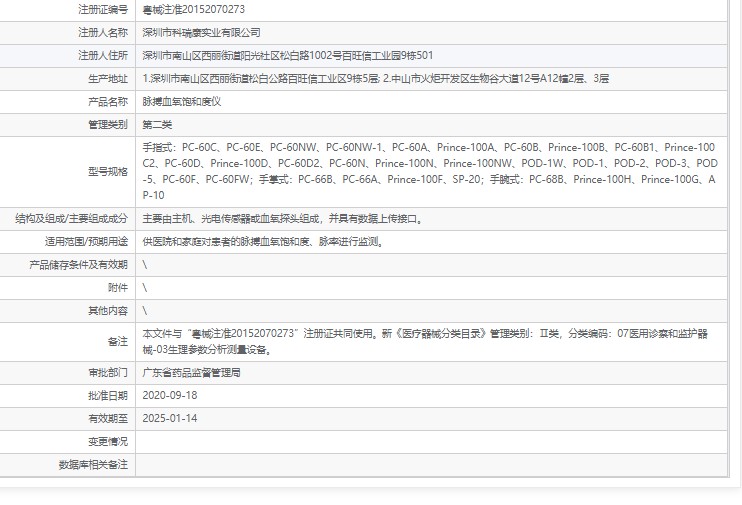This screenshot has height=505, width=742.
Task: Click the 变更情况 label
Action: click(x=108, y=442)
